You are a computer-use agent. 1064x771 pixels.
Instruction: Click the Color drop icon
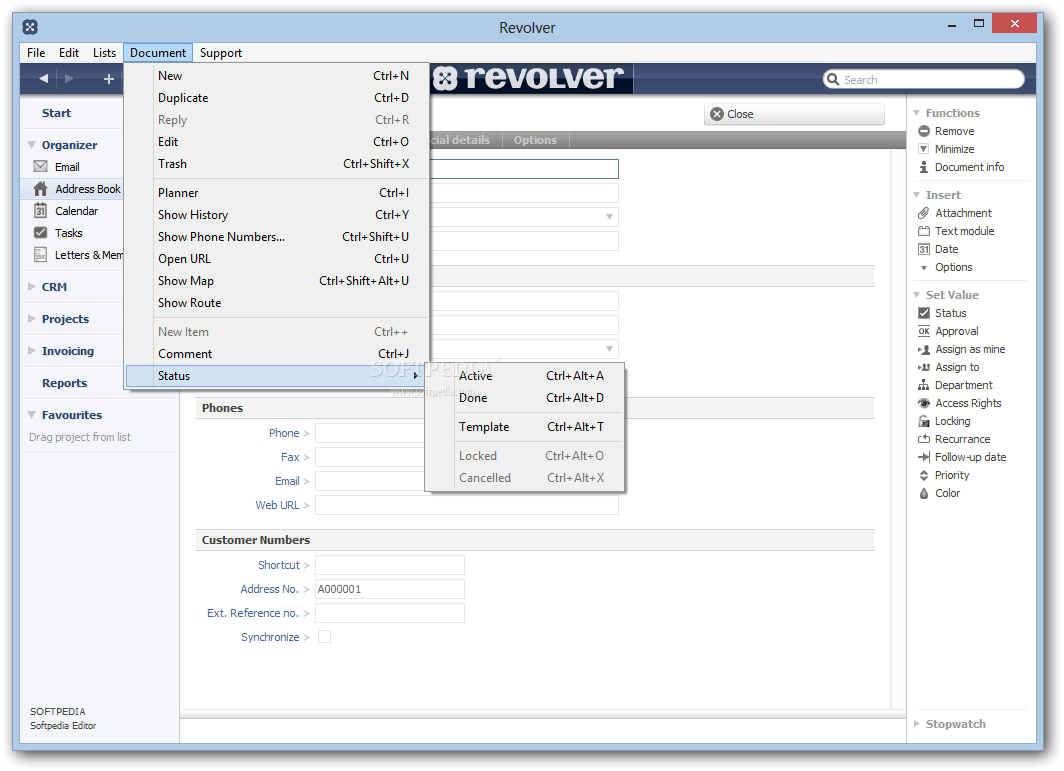tap(924, 493)
